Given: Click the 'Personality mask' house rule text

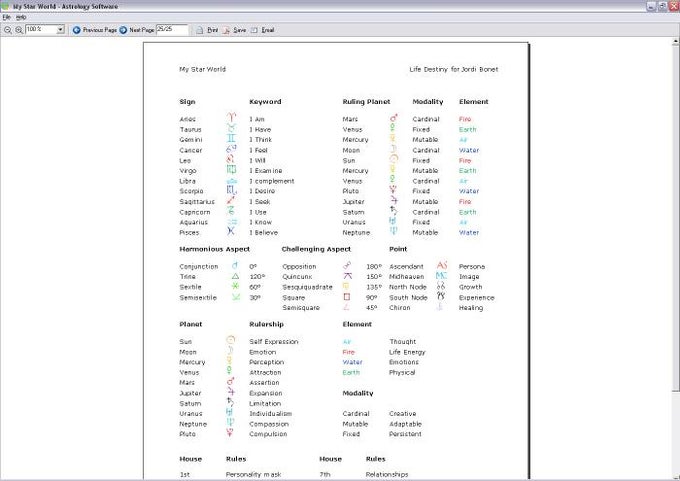Looking at the screenshot, I should click(253, 475).
